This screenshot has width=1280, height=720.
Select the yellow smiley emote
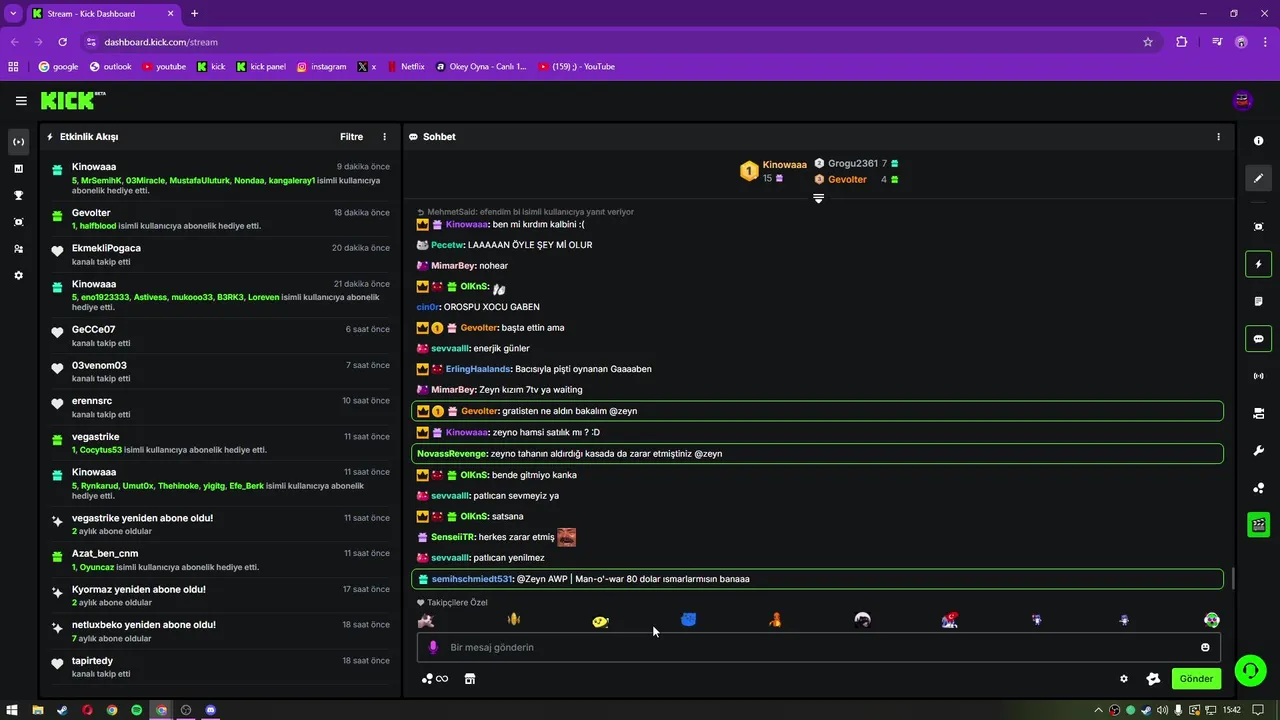(600, 621)
